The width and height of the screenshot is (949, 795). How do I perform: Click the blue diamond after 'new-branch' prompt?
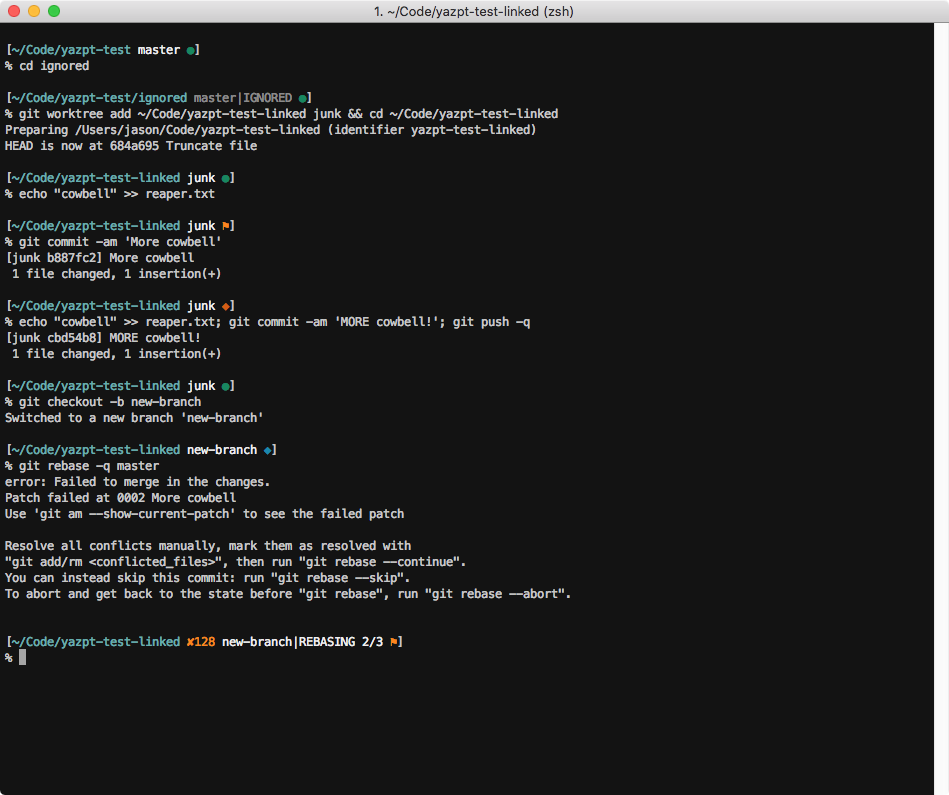pyautogui.click(x=267, y=450)
